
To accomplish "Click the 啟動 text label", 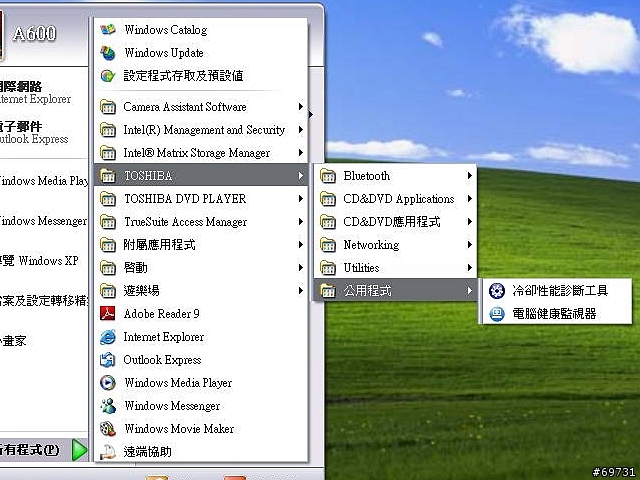I will 136,268.
